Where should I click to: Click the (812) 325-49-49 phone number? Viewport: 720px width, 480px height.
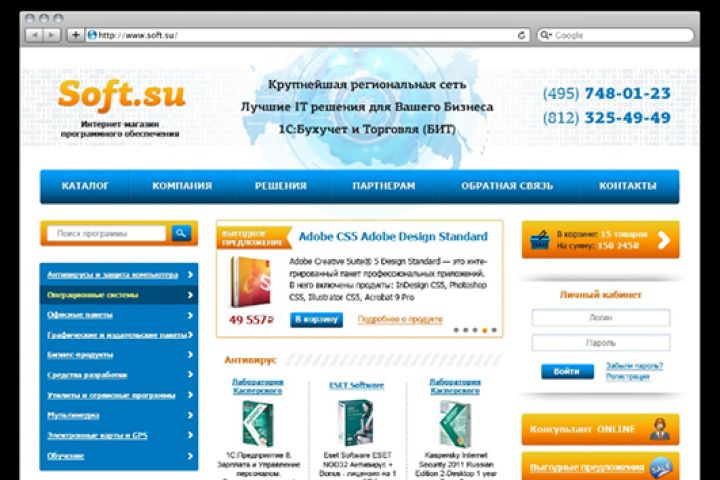[607, 118]
